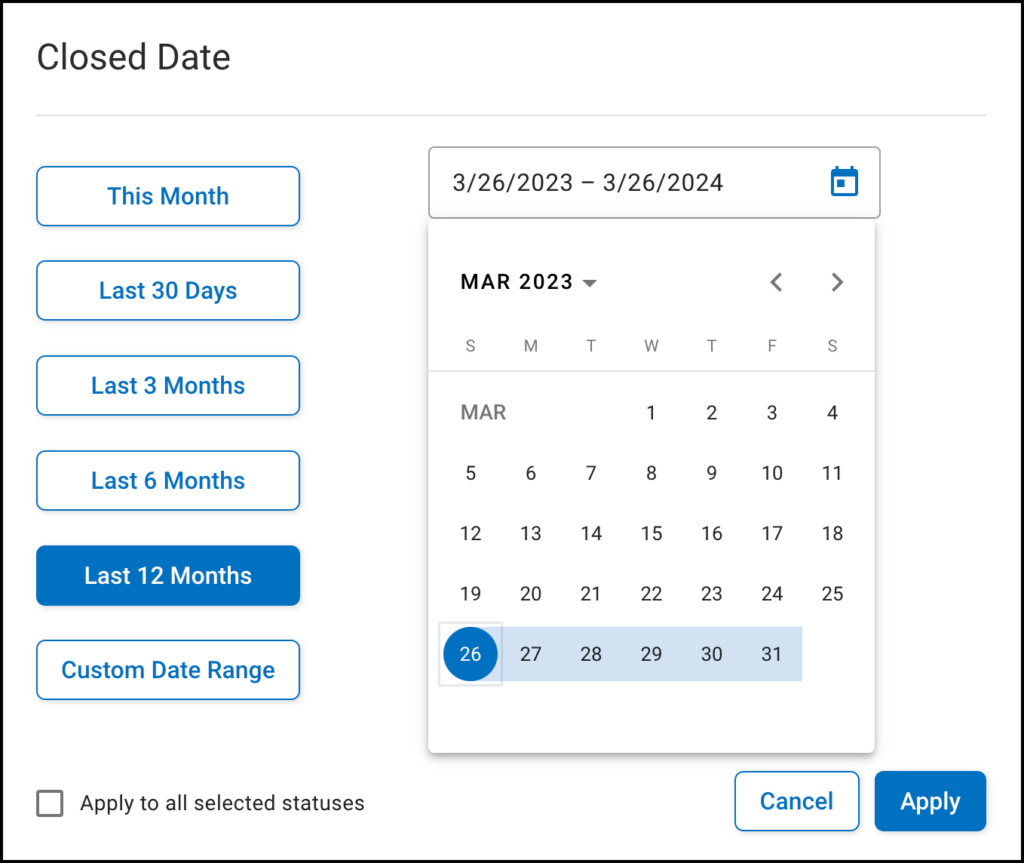The height and width of the screenshot is (863, 1024).
Task: Select March 26 in the calendar
Action: coord(470,654)
